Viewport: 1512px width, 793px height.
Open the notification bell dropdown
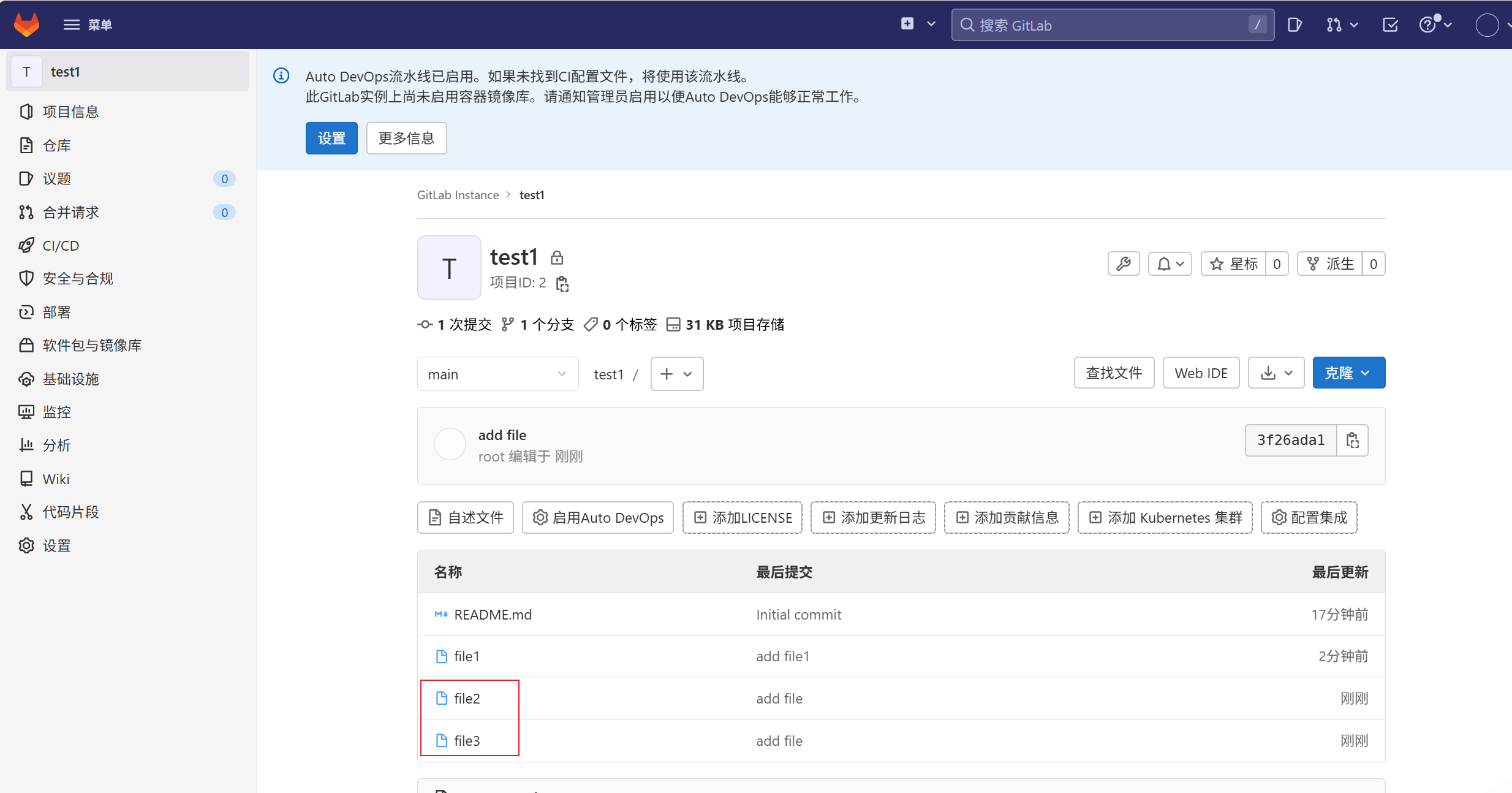click(1170, 264)
